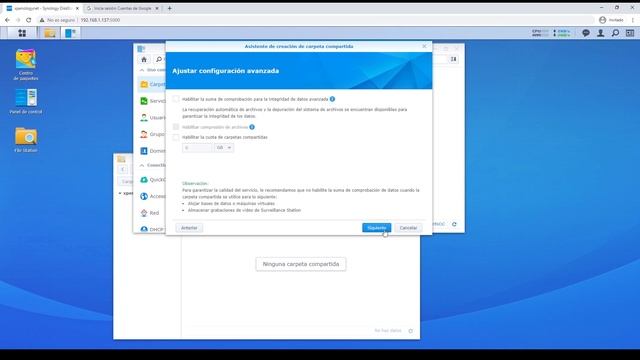This screenshot has height=360, width=640.
Task: Open the GB quota unit dropdown
Action: 224,148
